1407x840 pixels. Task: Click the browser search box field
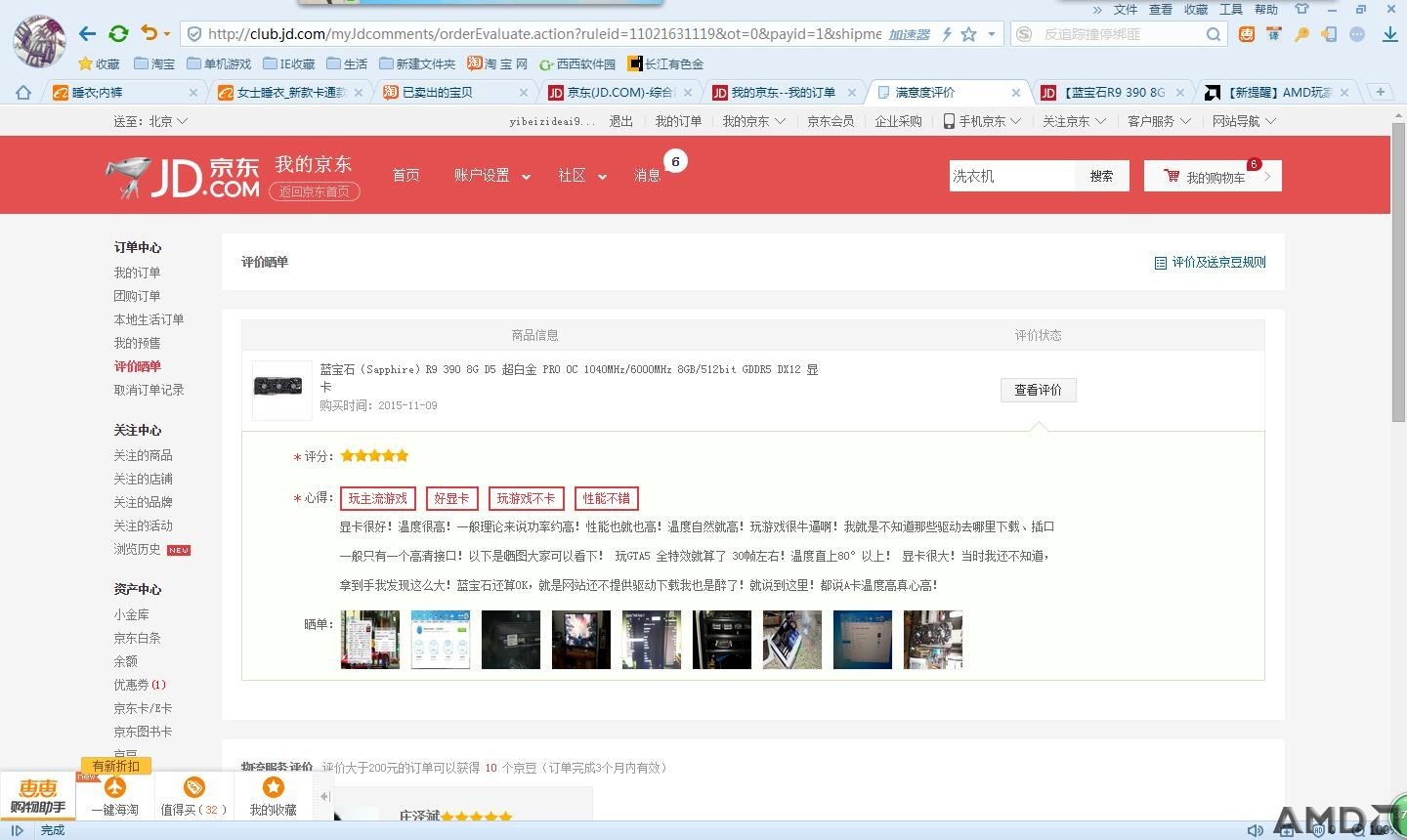(1120, 34)
